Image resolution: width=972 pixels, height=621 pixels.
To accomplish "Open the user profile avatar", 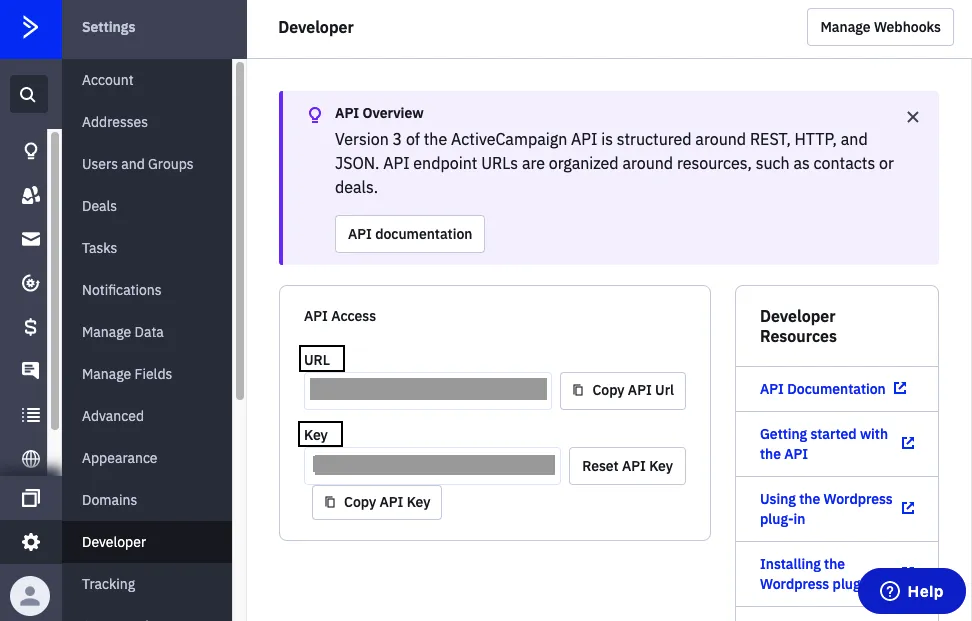I will [30, 596].
